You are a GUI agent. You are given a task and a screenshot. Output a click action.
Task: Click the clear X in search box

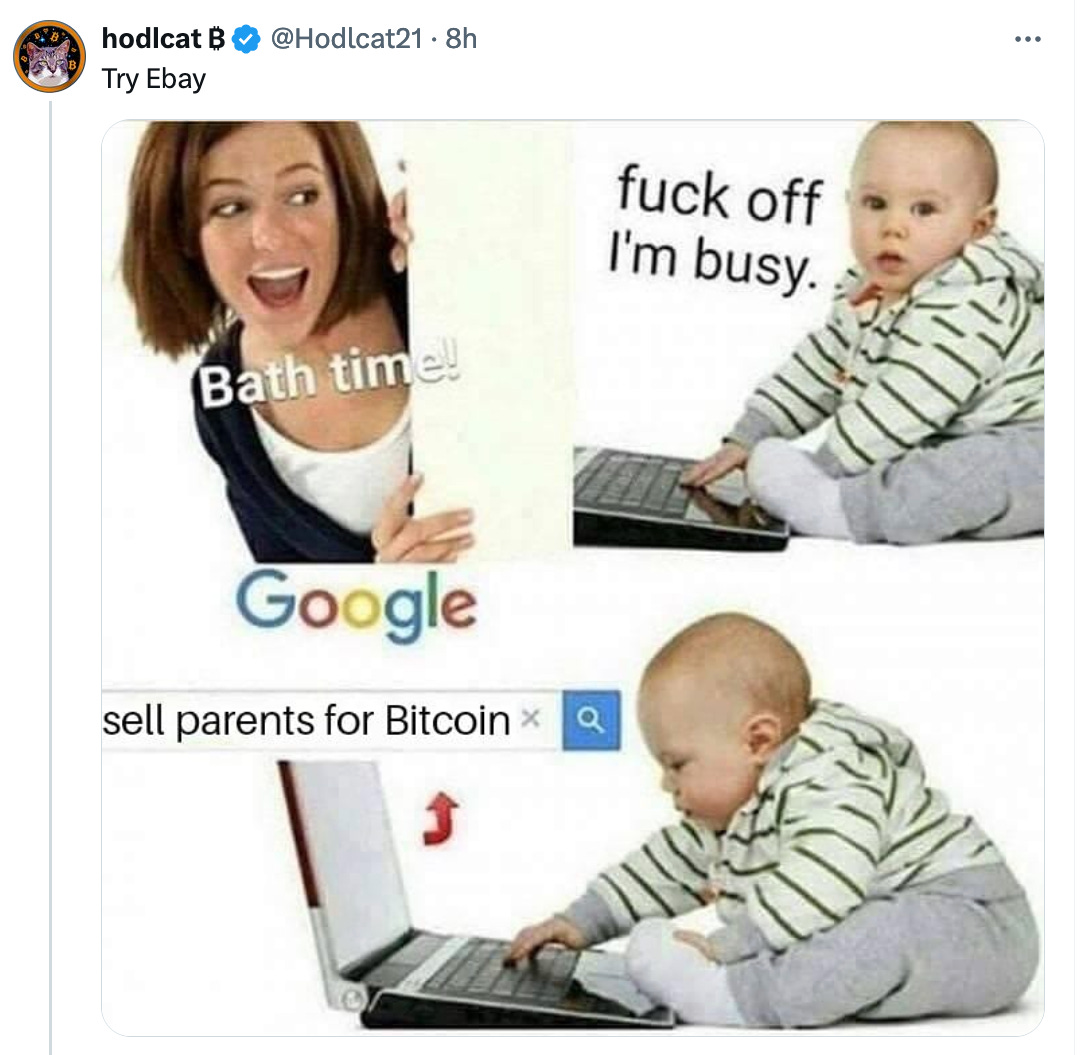coord(530,717)
